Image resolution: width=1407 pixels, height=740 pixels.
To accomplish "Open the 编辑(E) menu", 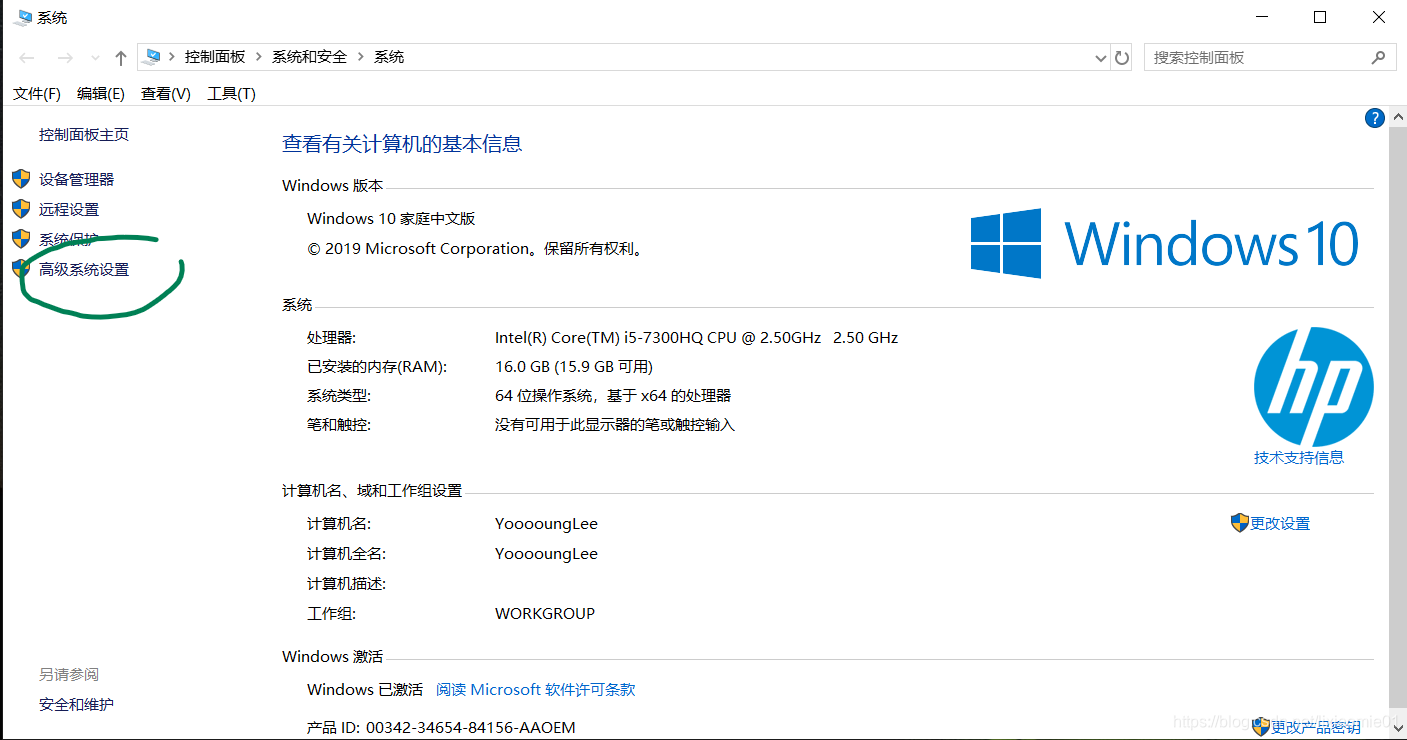I will (x=101, y=93).
